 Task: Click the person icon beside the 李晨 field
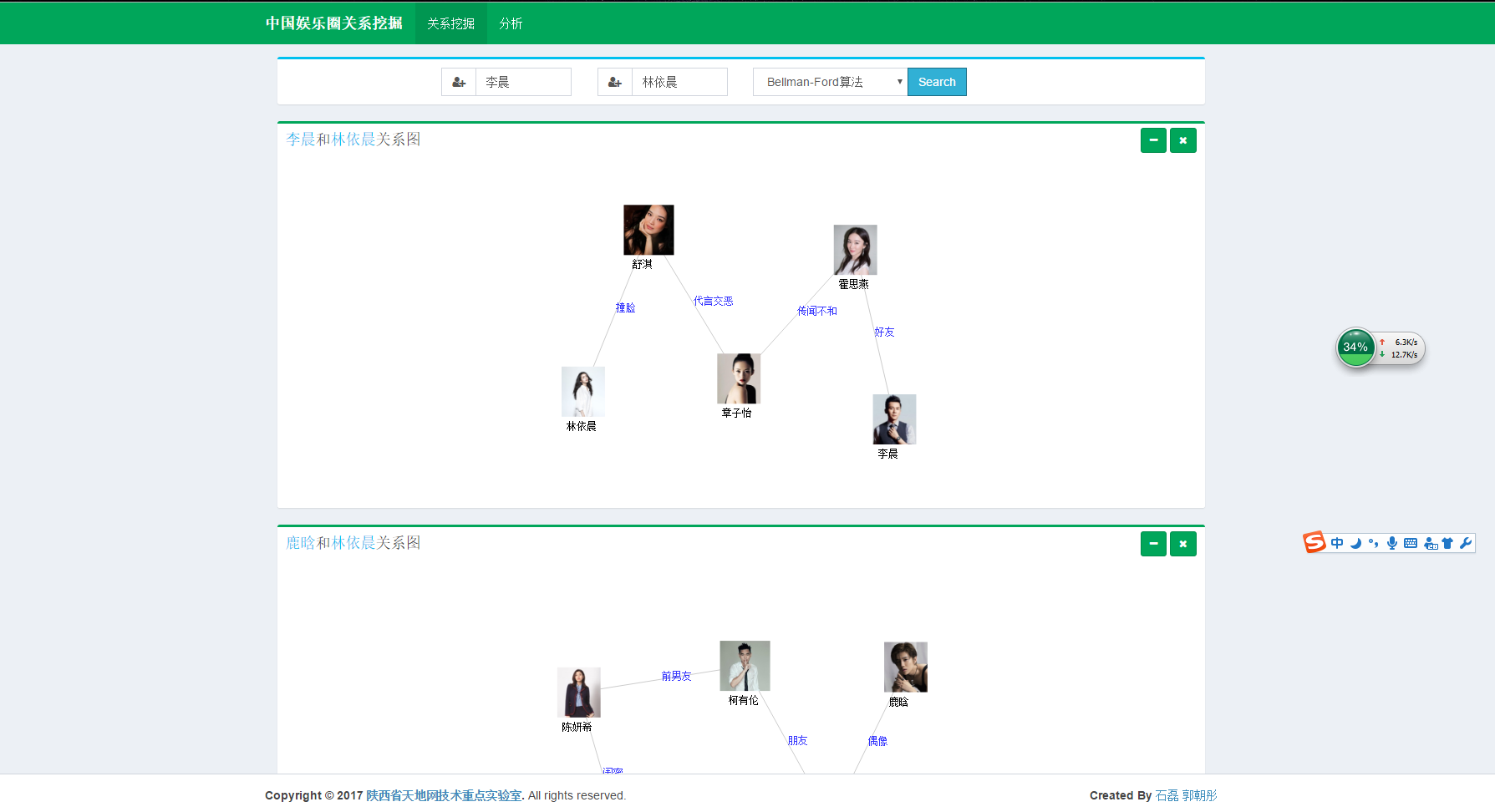[459, 82]
